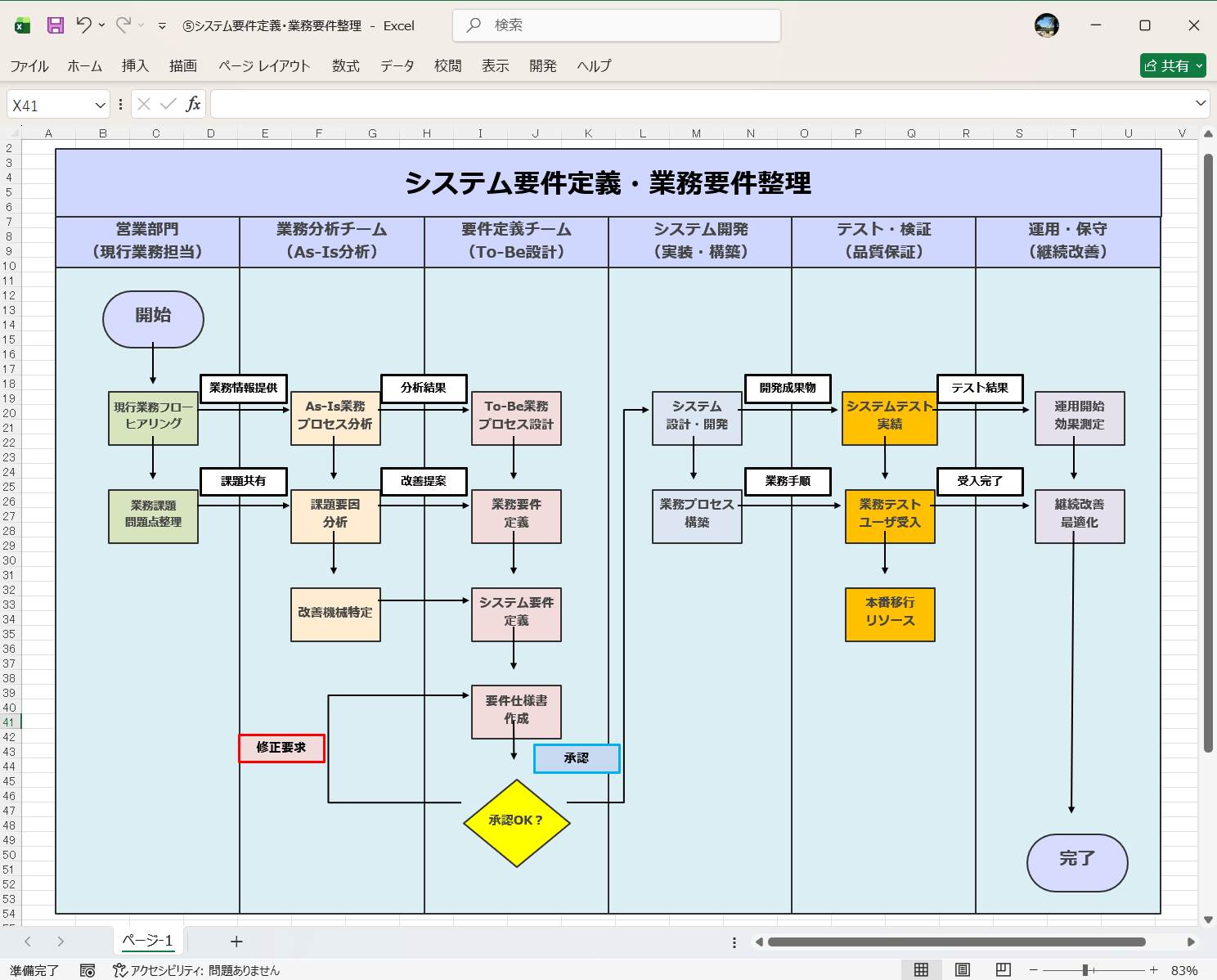Click the 承認OK? decision diamond shape
Image resolution: width=1217 pixels, height=980 pixels.
pyautogui.click(x=516, y=823)
